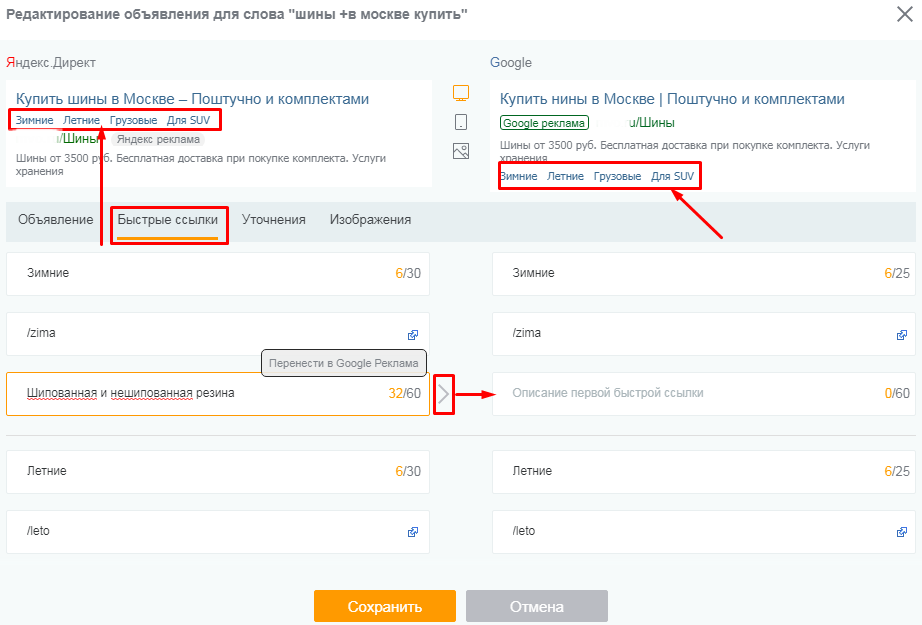Click the Google реклама badge

click(544, 123)
